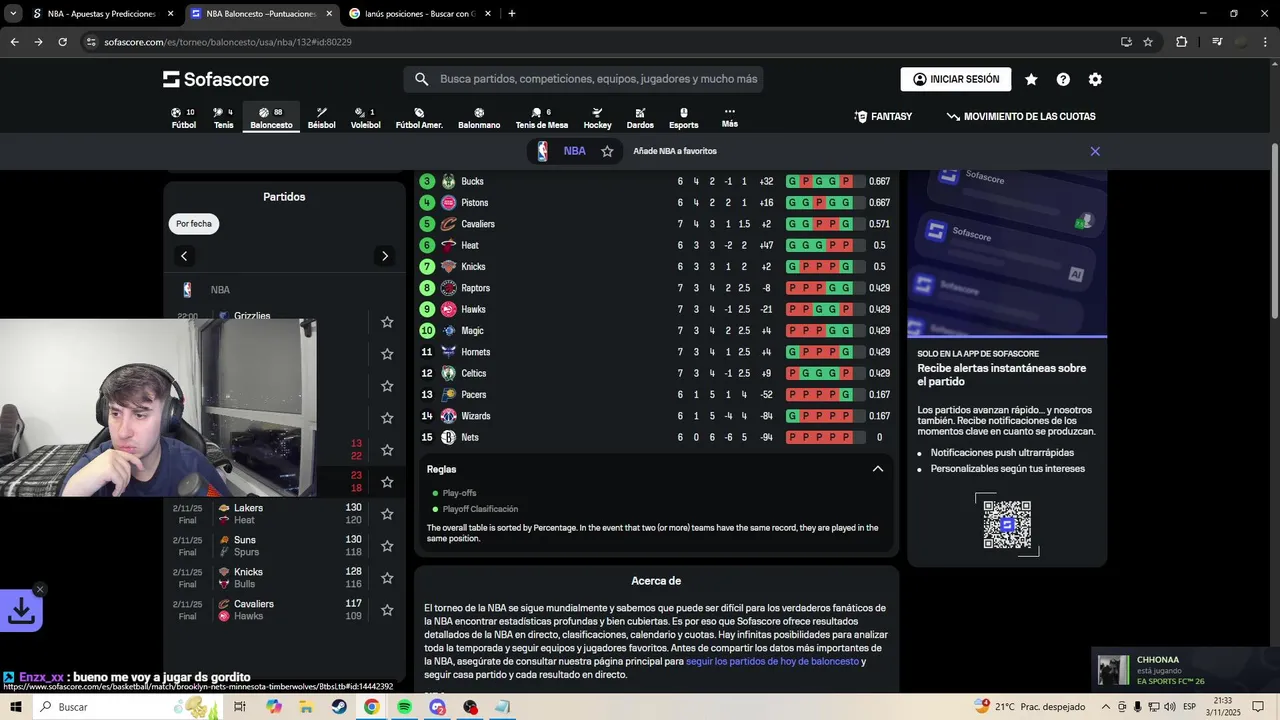The height and width of the screenshot is (720, 1280).
Task: Favorite the Lakers vs Heat match
Action: [387, 514]
